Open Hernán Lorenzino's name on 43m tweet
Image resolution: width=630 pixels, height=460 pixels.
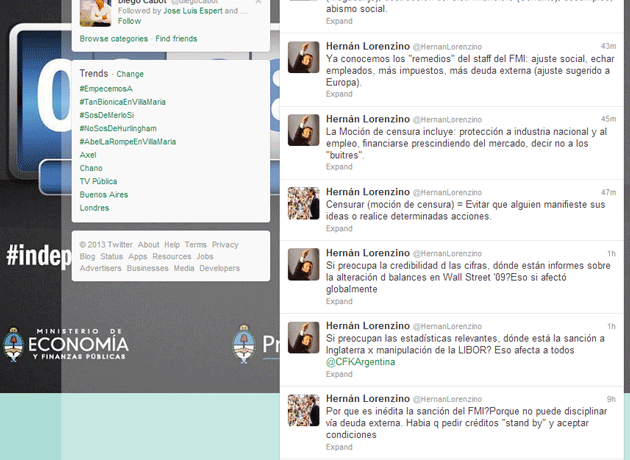(x=368, y=46)
